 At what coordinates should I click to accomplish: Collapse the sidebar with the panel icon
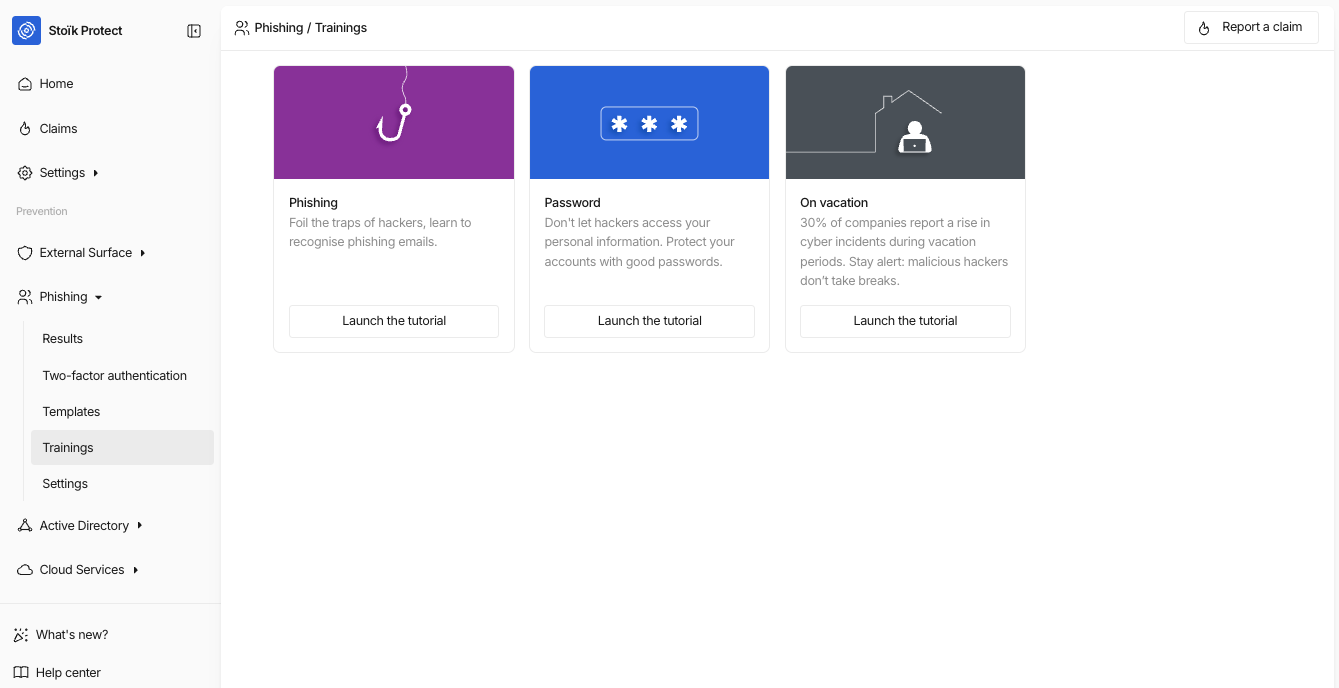point(194,31)
